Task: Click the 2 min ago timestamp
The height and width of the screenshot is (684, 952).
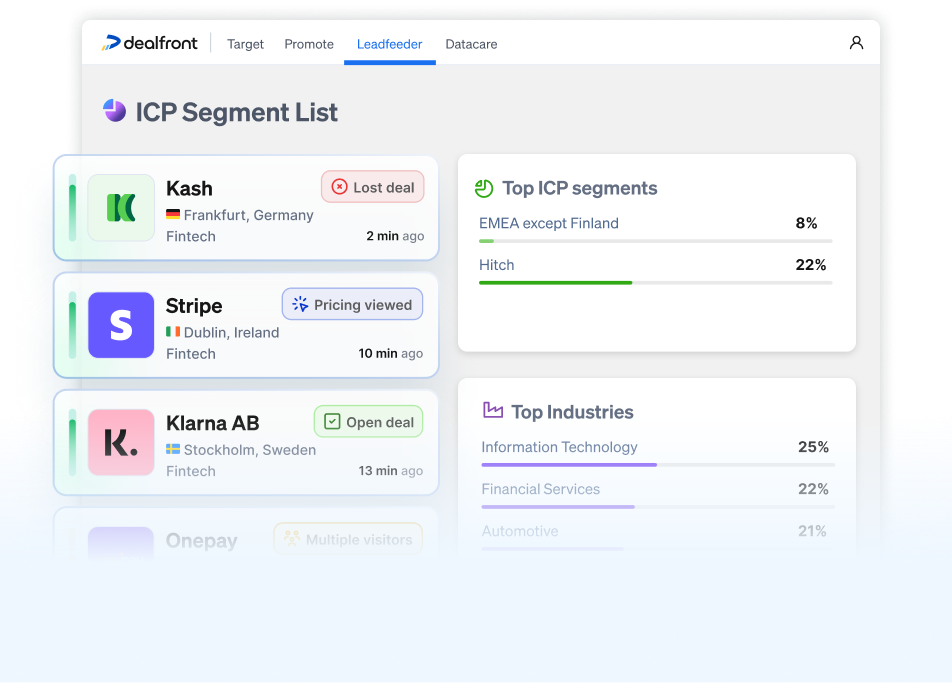Action: click(395, 236)
